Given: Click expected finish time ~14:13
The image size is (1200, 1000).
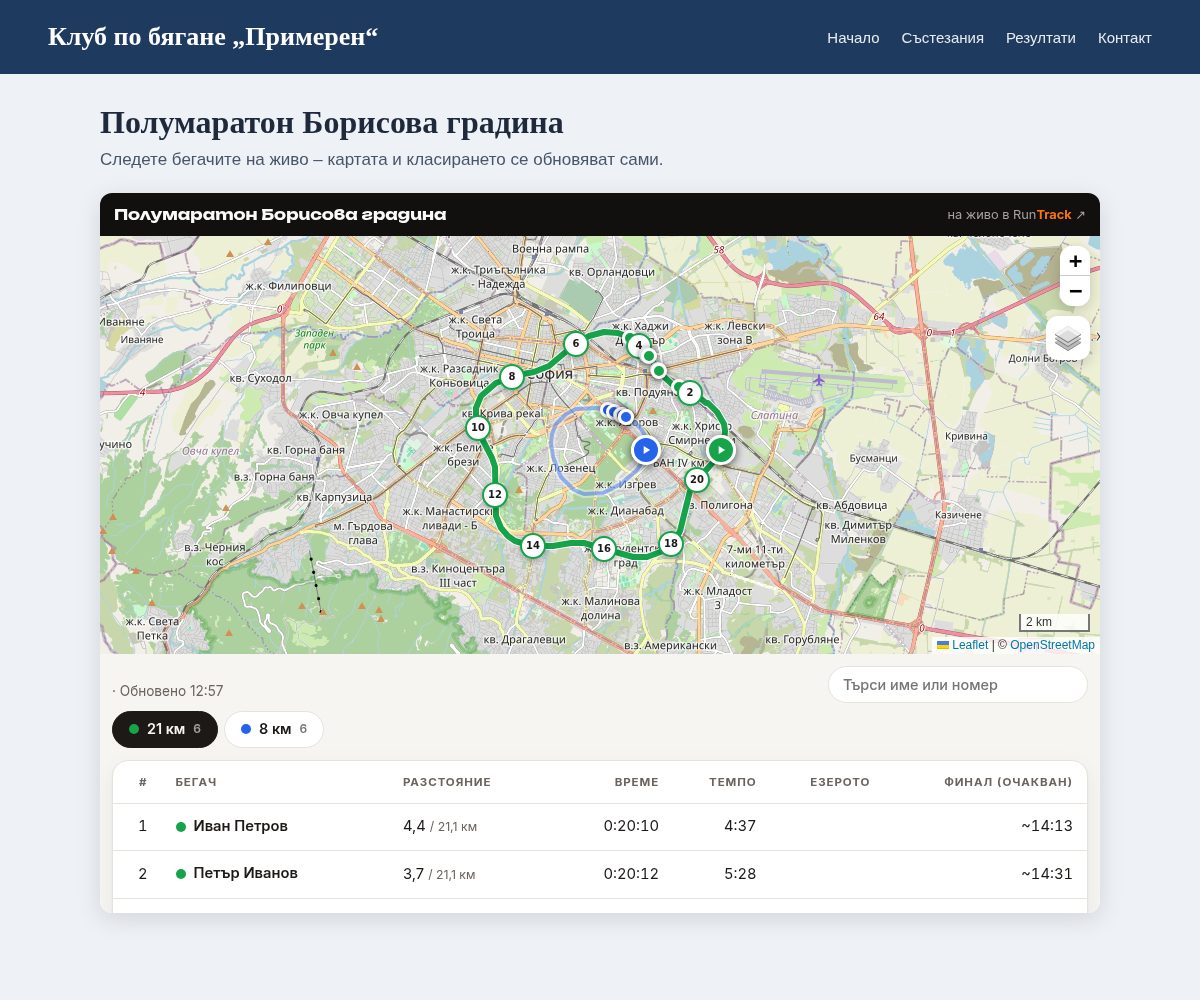Looking at the screenshot, I should tap(1047, 826).
